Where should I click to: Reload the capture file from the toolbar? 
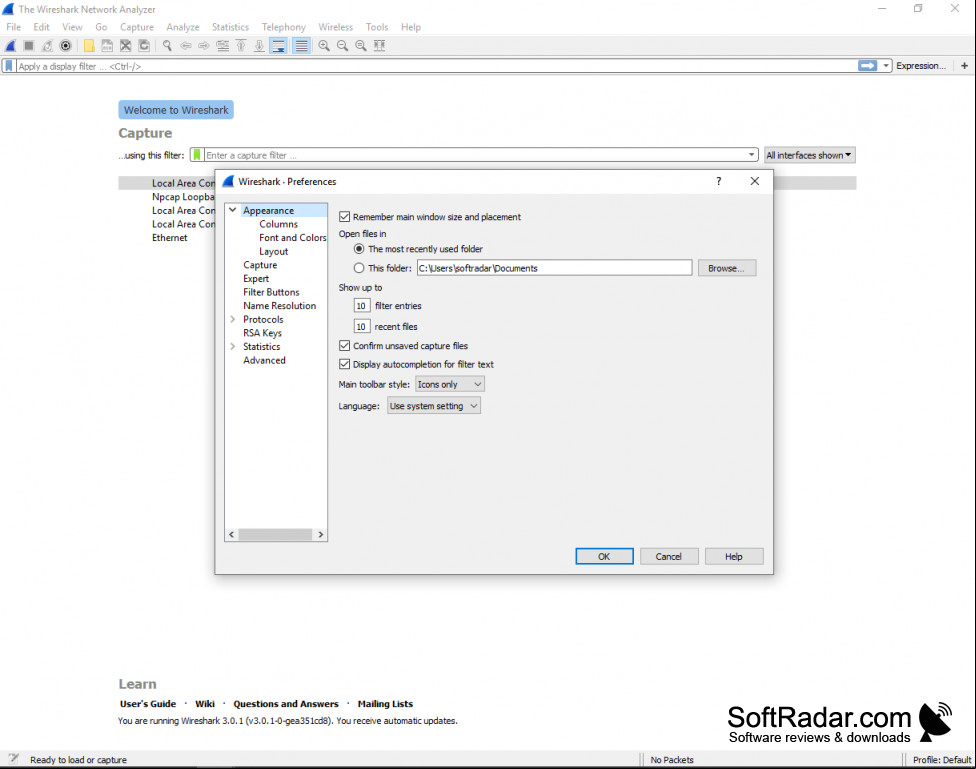pos(144,45)
